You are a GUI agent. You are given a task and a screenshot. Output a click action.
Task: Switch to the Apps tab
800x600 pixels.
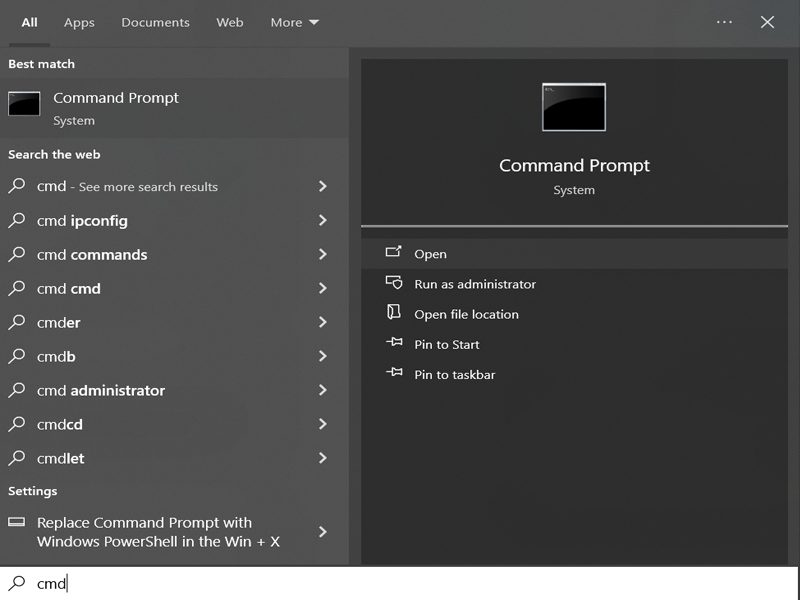click(x=79, y=22)
